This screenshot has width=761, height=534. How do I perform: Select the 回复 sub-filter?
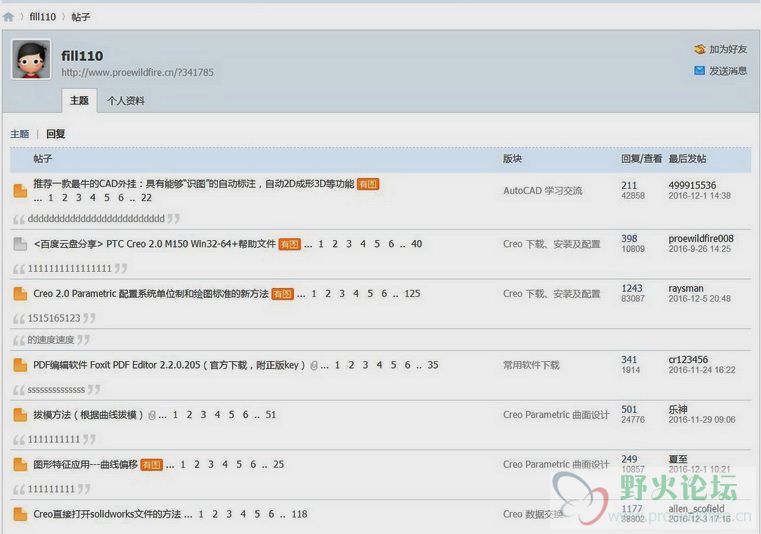tap(56, 134)
